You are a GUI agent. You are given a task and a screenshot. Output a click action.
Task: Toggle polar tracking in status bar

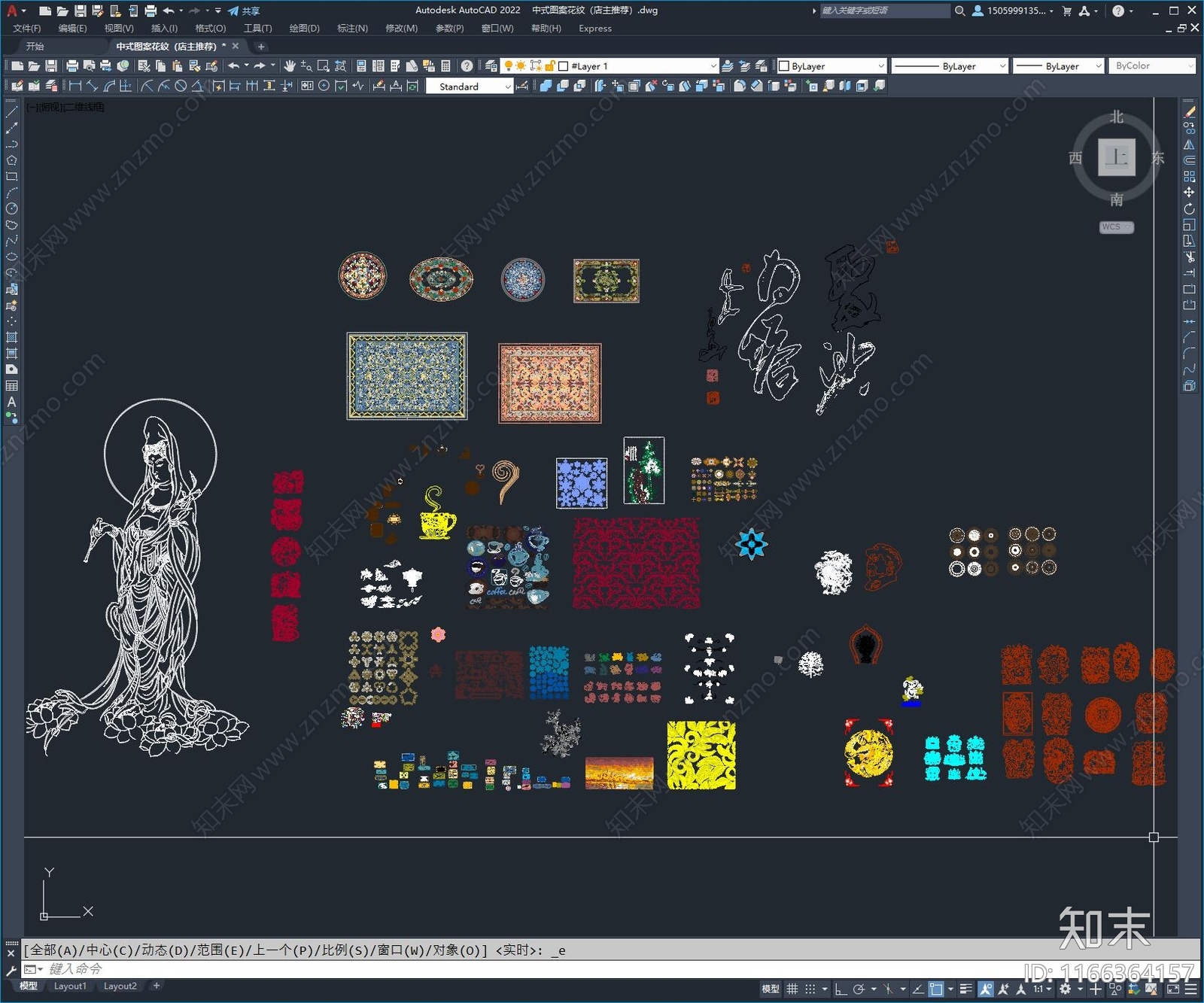pos(859,989)
